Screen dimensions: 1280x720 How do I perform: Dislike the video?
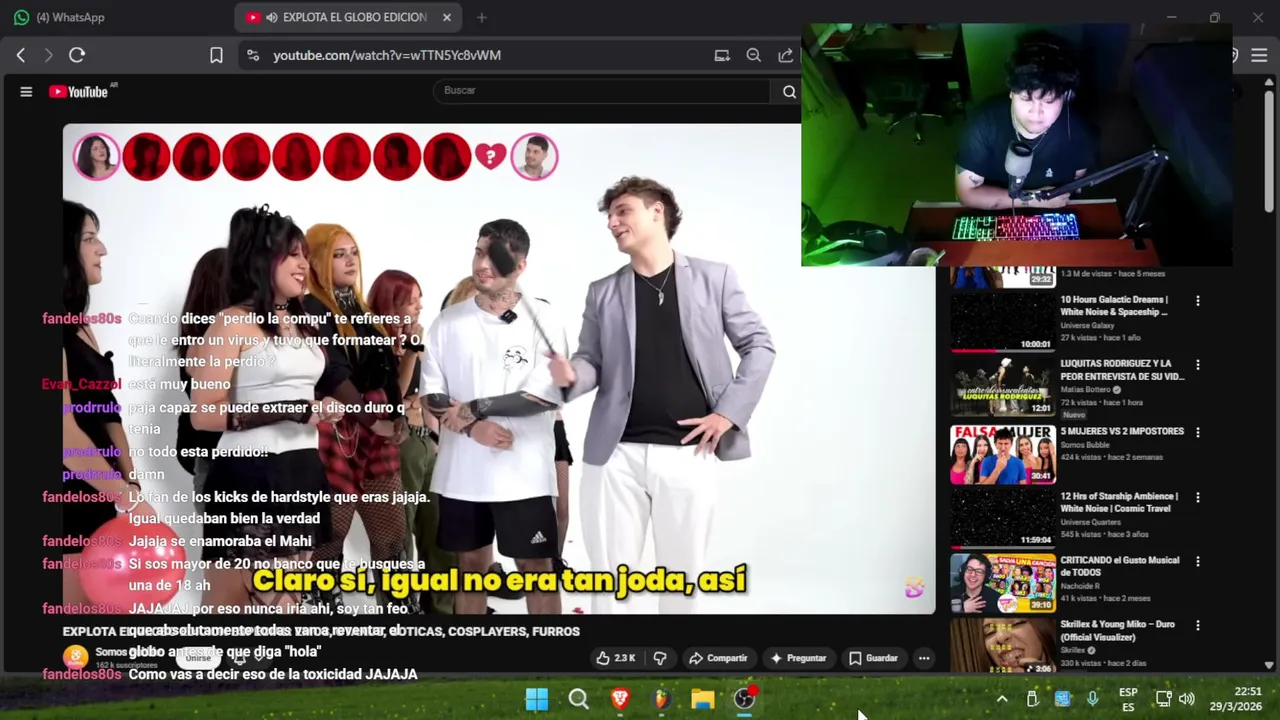659,658
